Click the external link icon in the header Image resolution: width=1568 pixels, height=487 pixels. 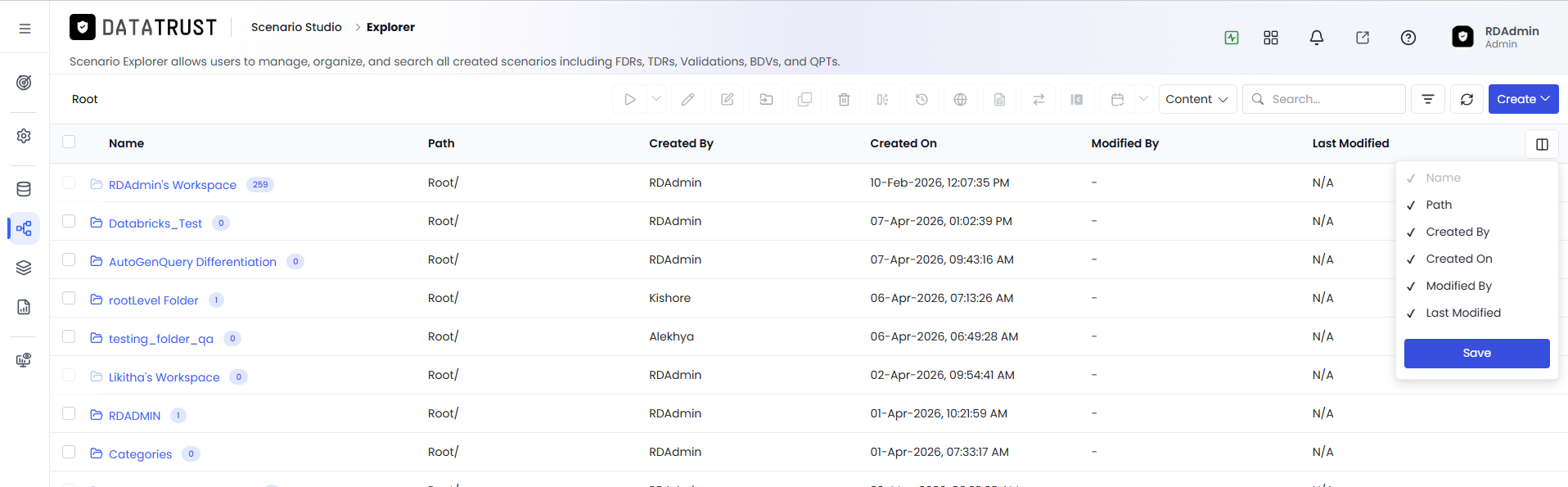tap(1363, 38)
